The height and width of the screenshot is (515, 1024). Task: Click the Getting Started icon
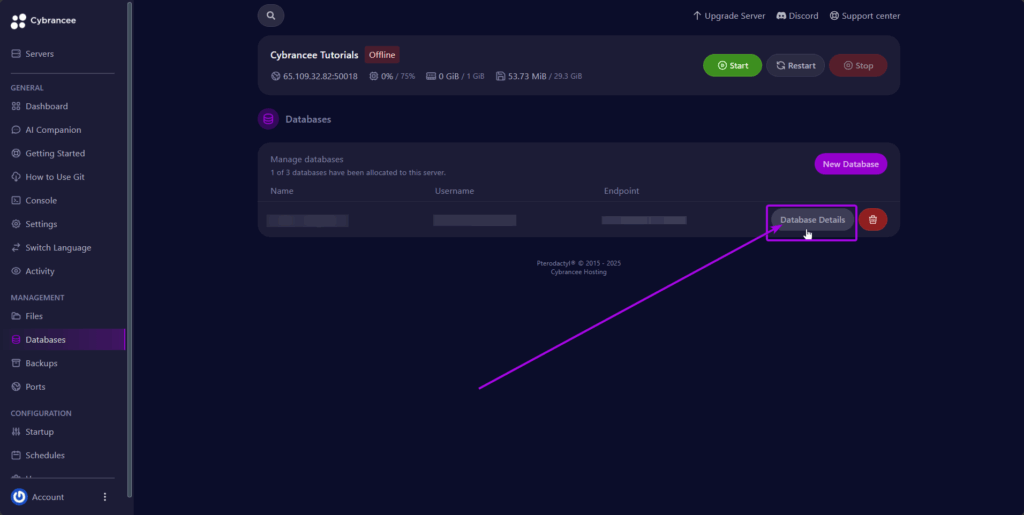[16, 153]
